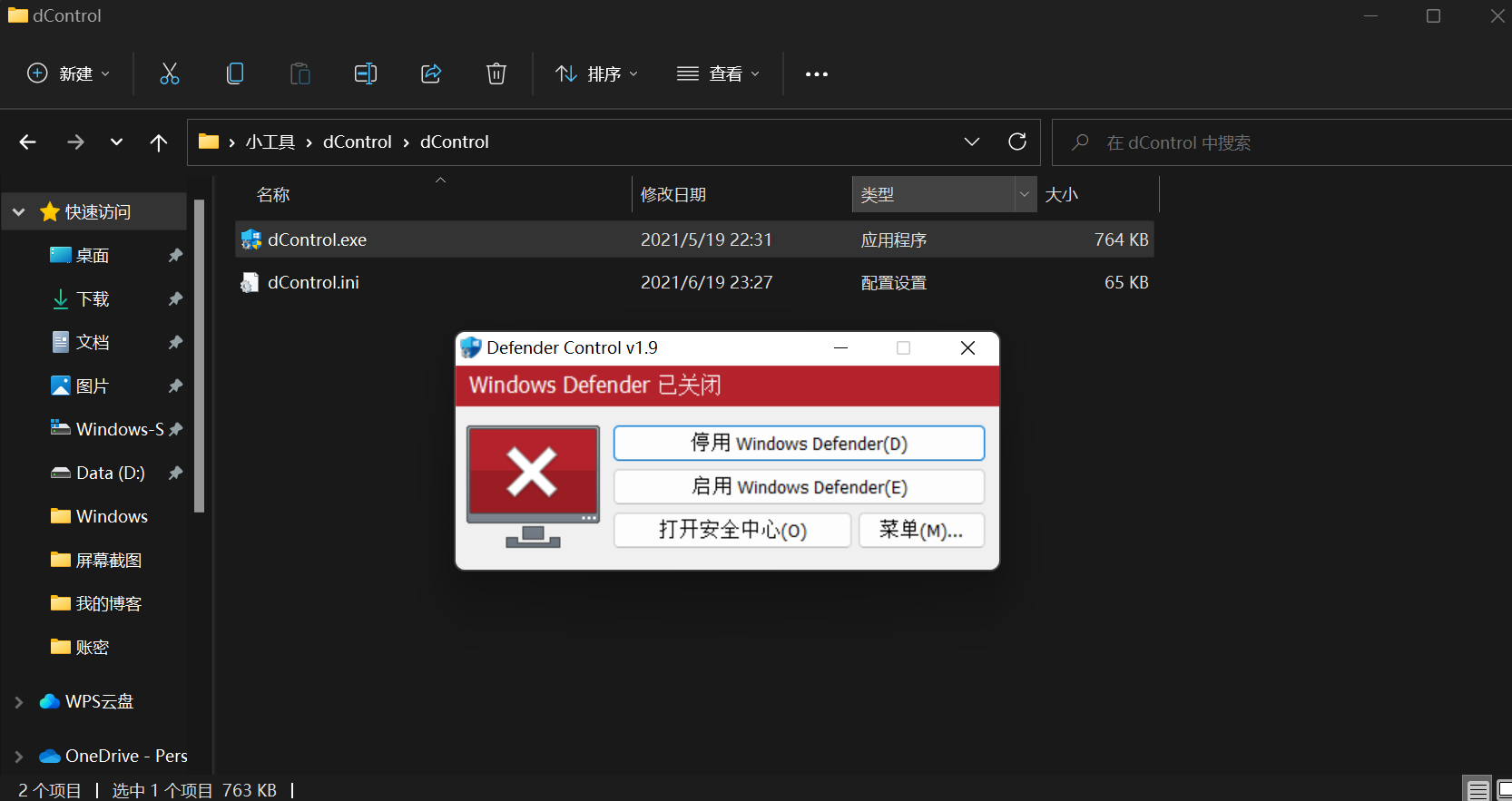Viewport: 1512px width, 801px height.
Task: Click the pin icon beside 下载
Action: point(175,299)
